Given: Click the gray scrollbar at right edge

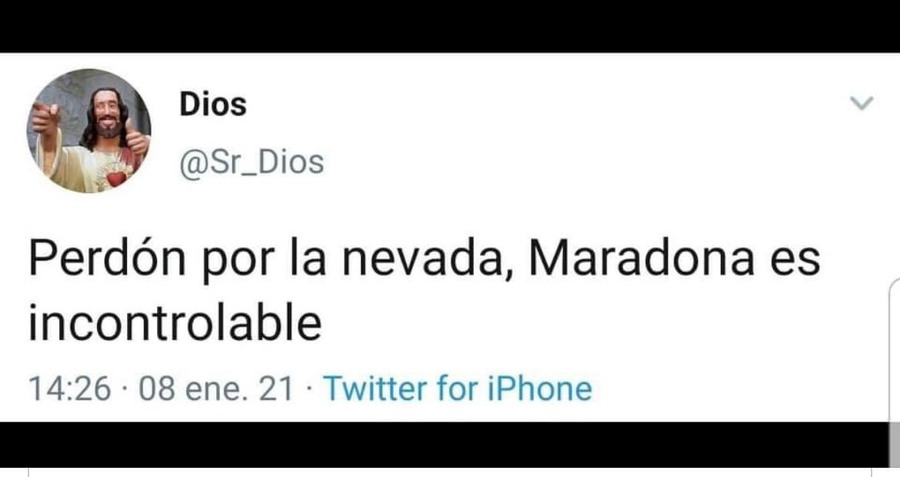Looking at the screenshot, I should pos(894,444).
